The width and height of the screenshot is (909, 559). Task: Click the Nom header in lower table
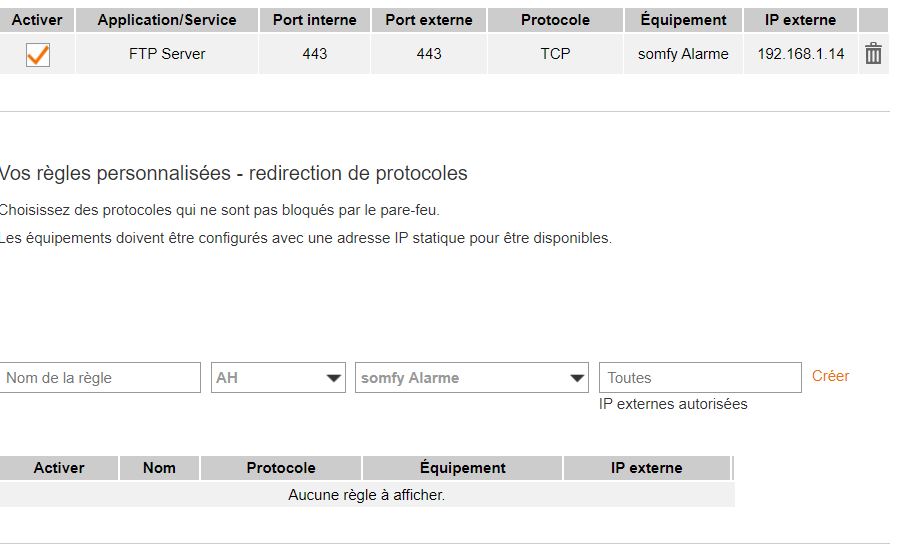pyautogui.click(x=159, y=468)
